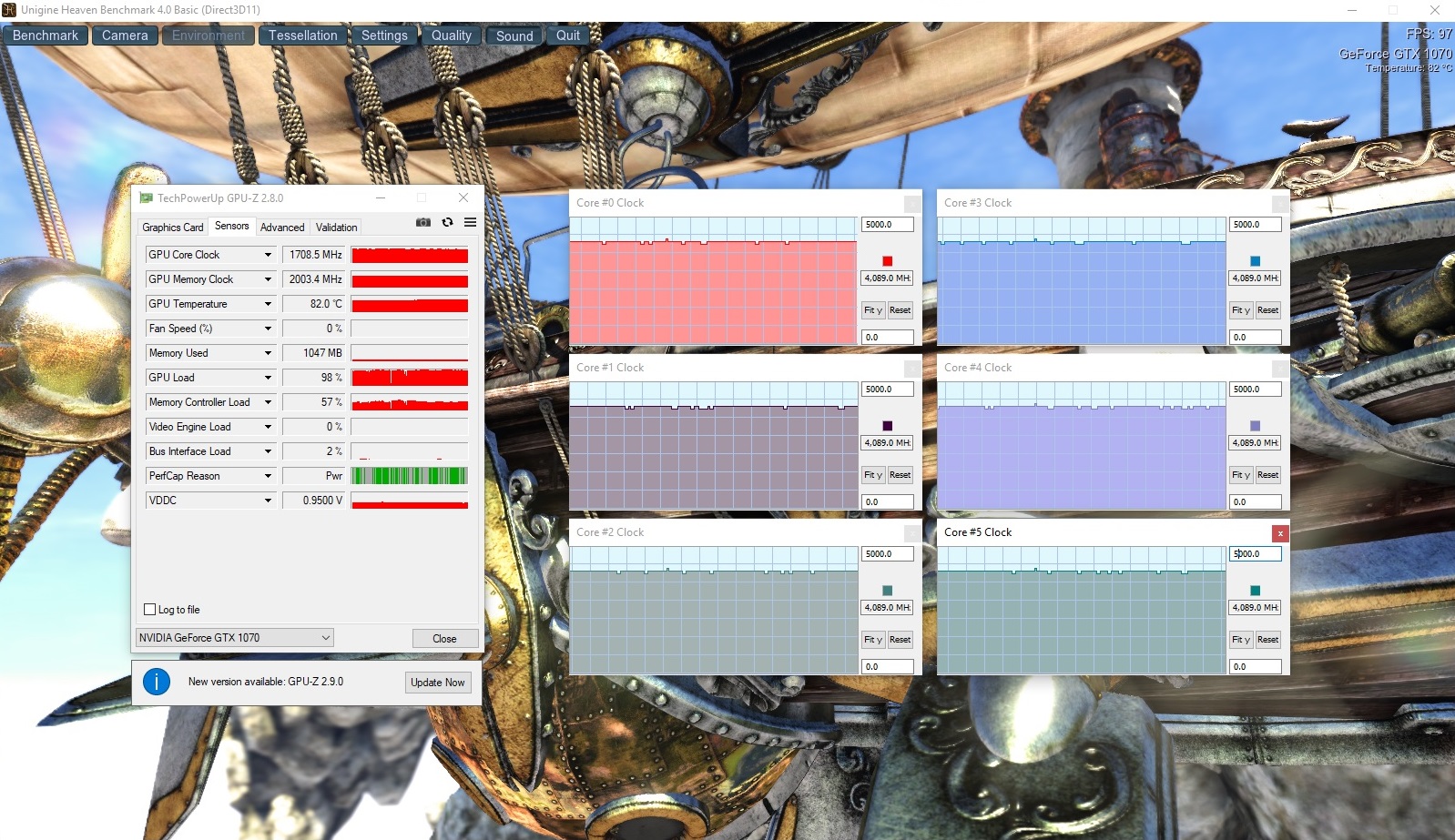This screenshot has width=1455, height=840.
Task: Click the red color swatch in Core #0 Clock
Action: pos(888,261)
